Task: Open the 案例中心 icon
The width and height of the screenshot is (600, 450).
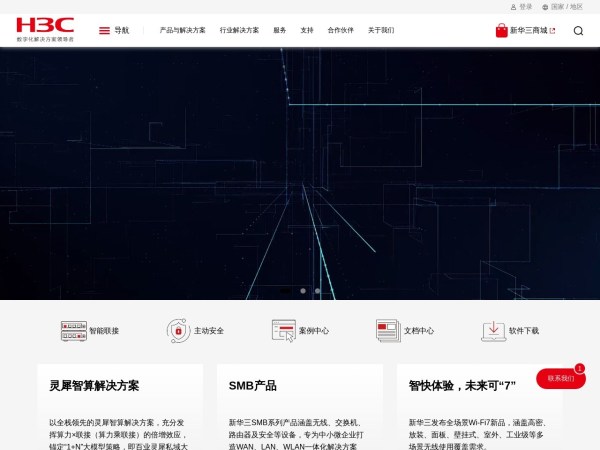Action: click(x=283, y=330)
